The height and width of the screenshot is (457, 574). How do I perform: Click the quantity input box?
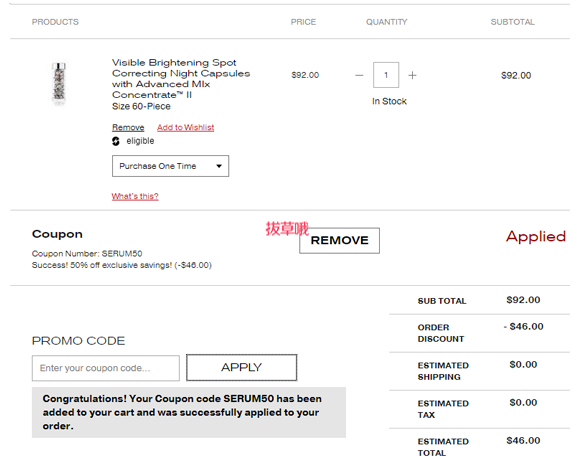point(386,75)
